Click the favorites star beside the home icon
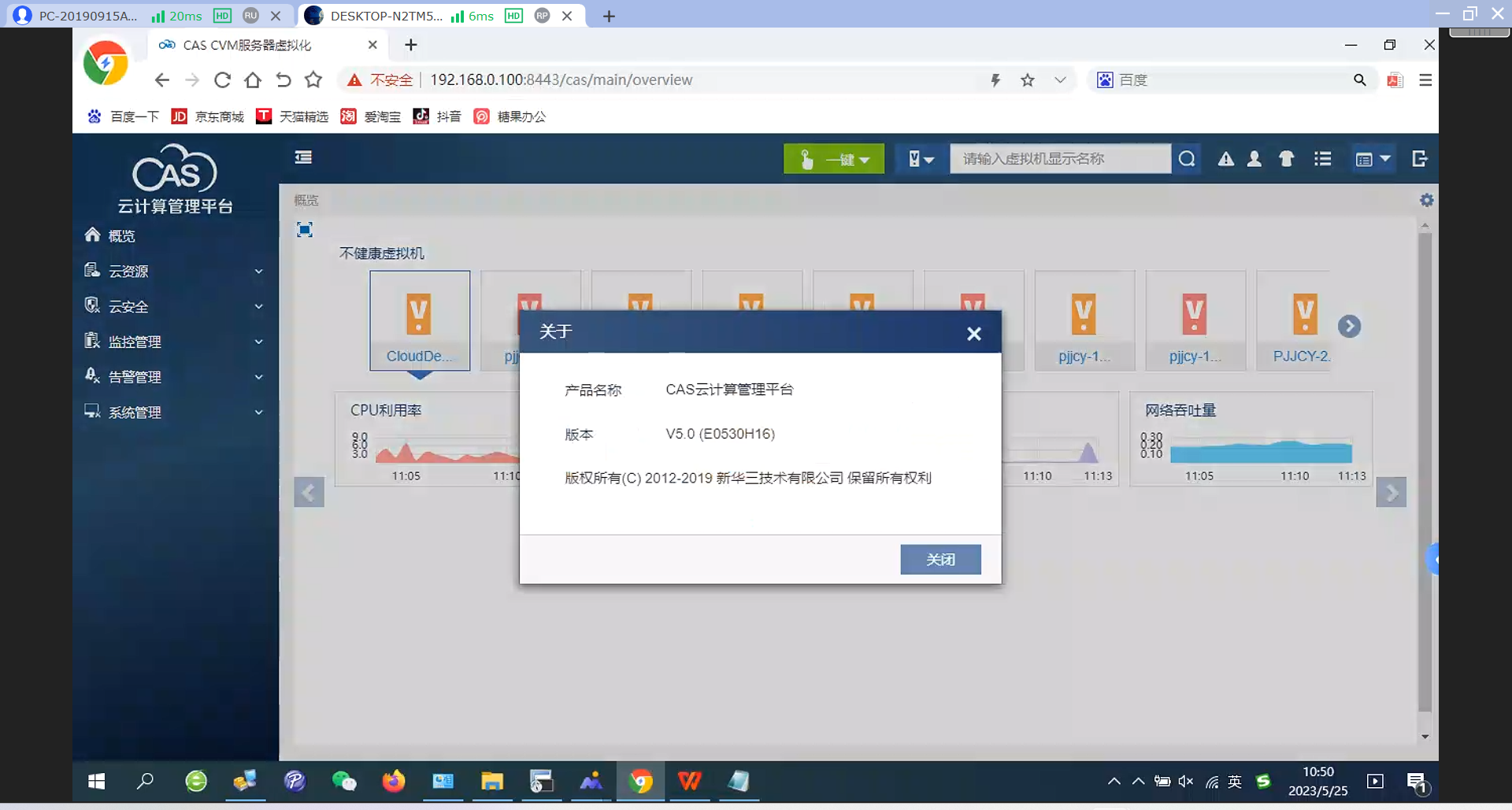1512x810 pixels. [x=313, y=80]
